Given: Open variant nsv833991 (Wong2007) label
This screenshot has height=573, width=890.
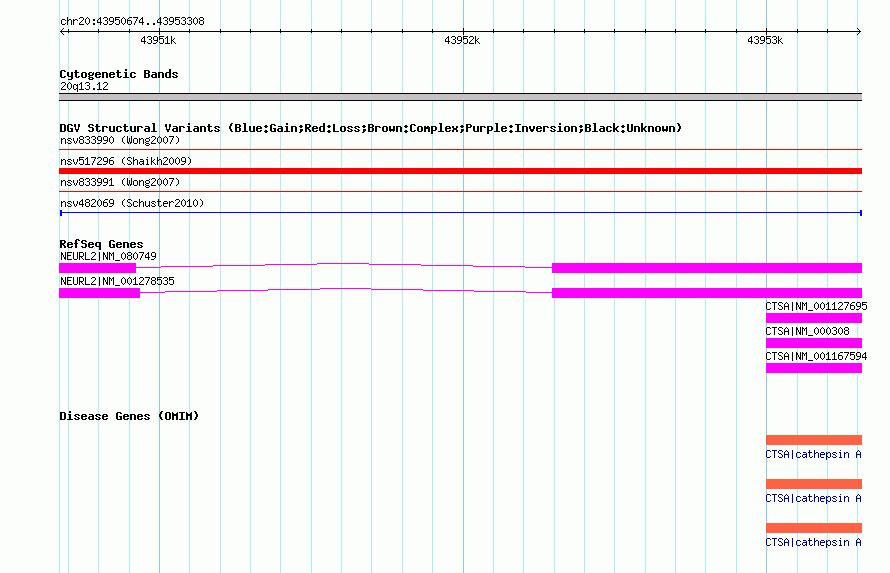Looking at the screenshot, I should pyautogui.click(x=120, y=182).
